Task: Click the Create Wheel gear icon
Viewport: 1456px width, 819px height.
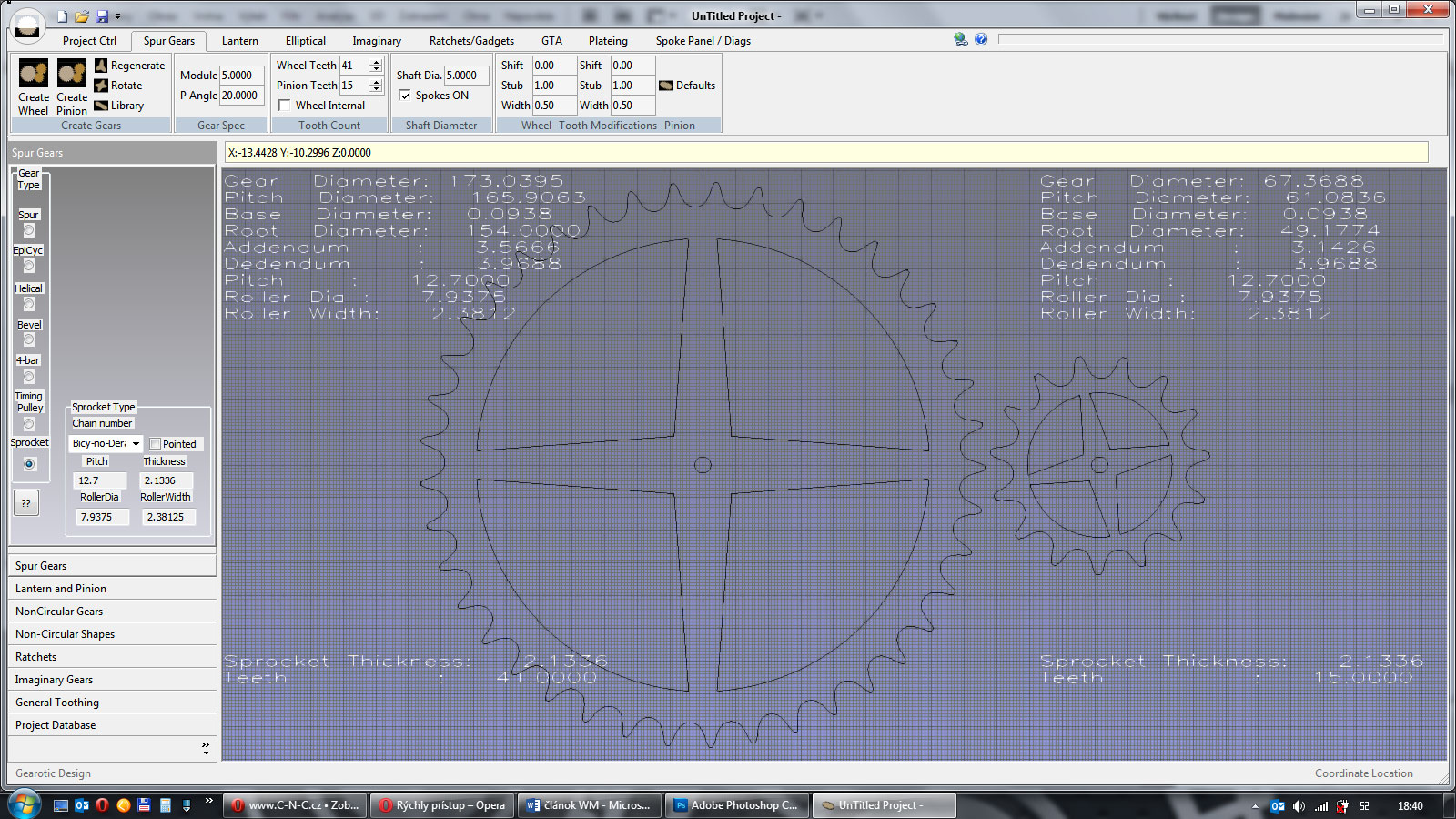Action: (x=34, y=74)
